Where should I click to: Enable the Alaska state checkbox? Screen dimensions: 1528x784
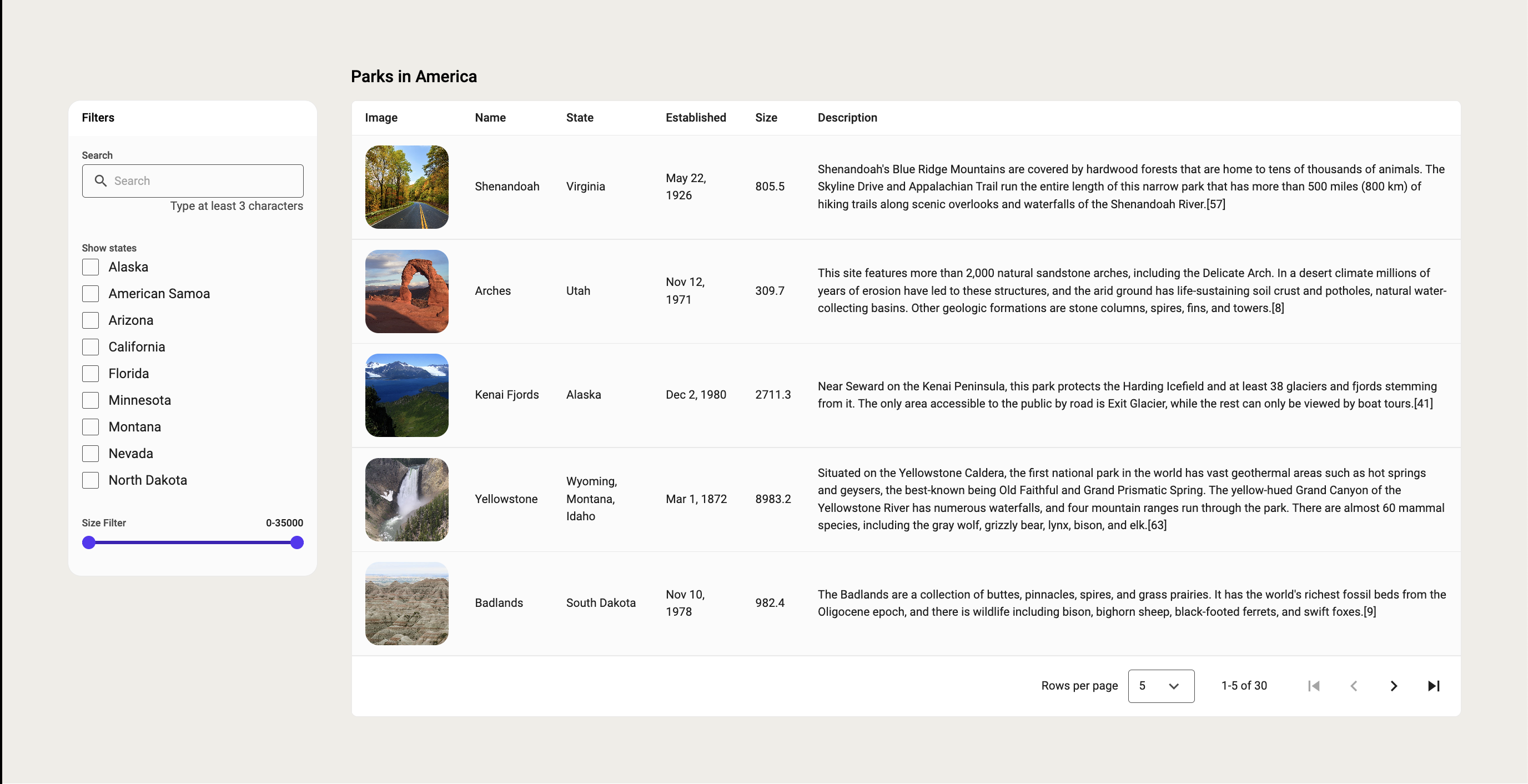click(90, 267)
